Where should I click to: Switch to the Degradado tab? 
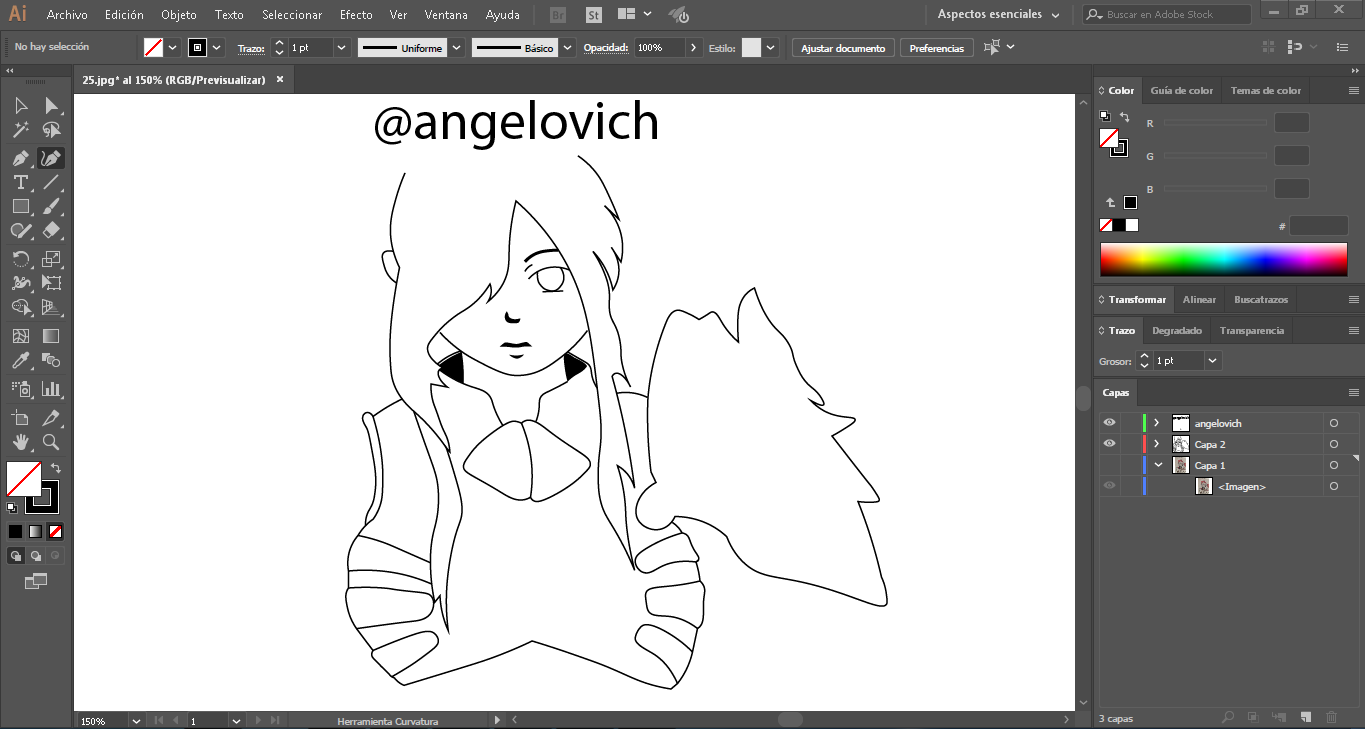pyautogui.click(x=1177, y=330)
